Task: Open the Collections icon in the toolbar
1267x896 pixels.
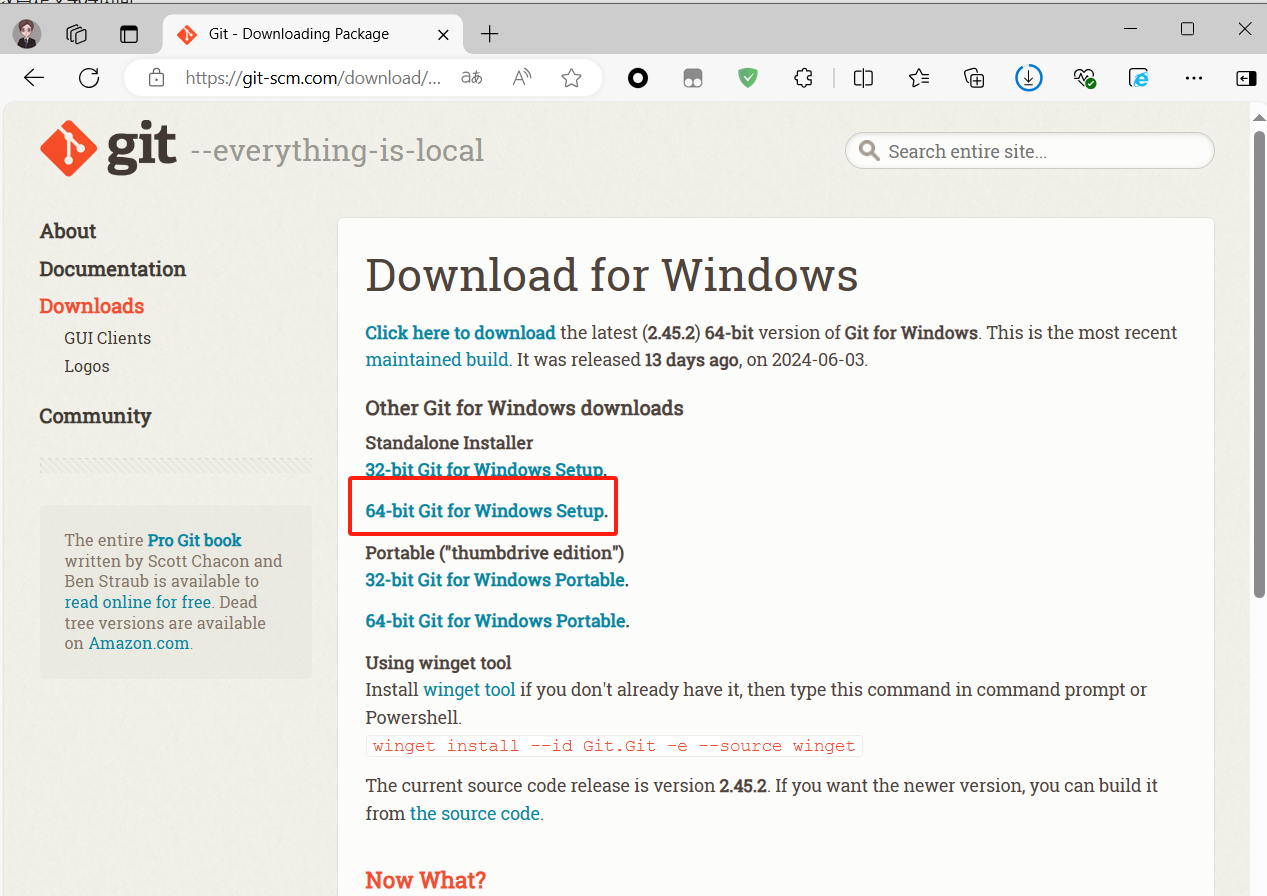Action: pos(974,78)
